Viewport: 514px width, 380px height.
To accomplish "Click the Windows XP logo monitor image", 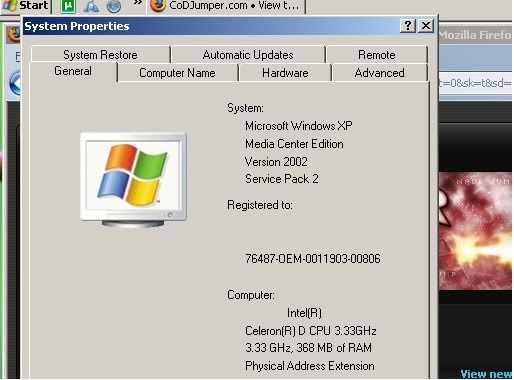I will 133,180.
